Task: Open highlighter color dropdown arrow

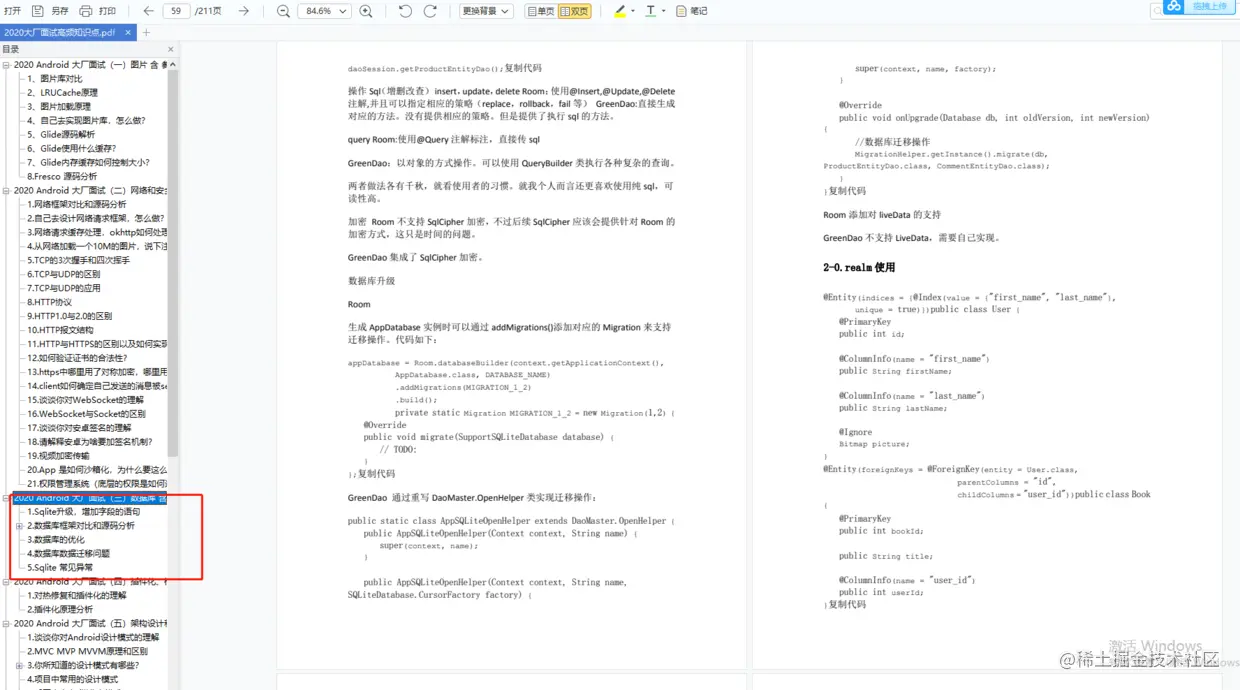Action: [633, 12]
